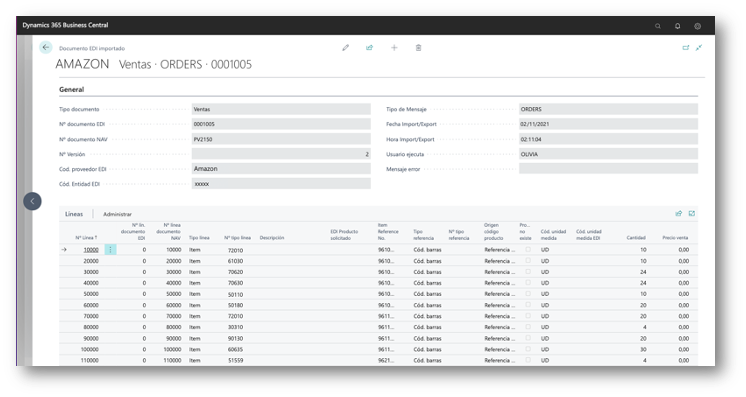Open line number 10000 link
Screen dimensions: 746x397
point(91,250)
